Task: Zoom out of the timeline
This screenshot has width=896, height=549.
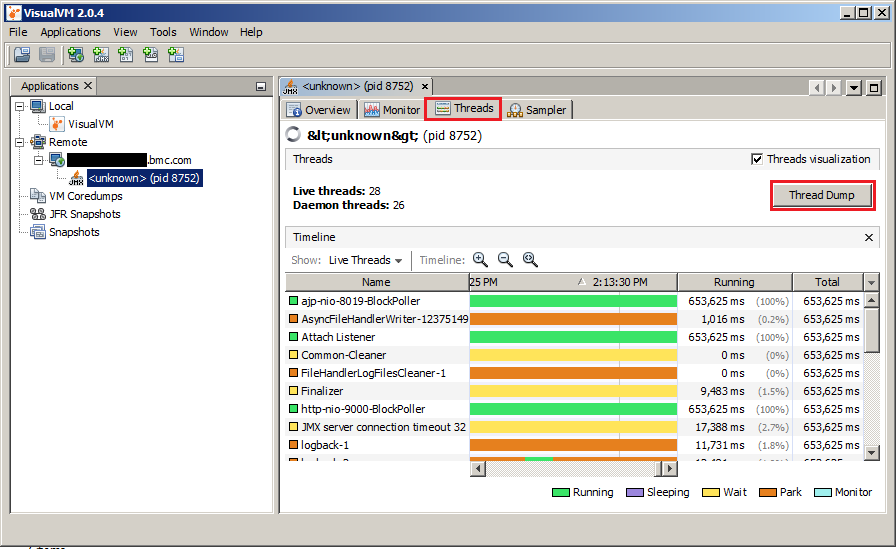Action: pyautogui.click(x=505, y=259)
